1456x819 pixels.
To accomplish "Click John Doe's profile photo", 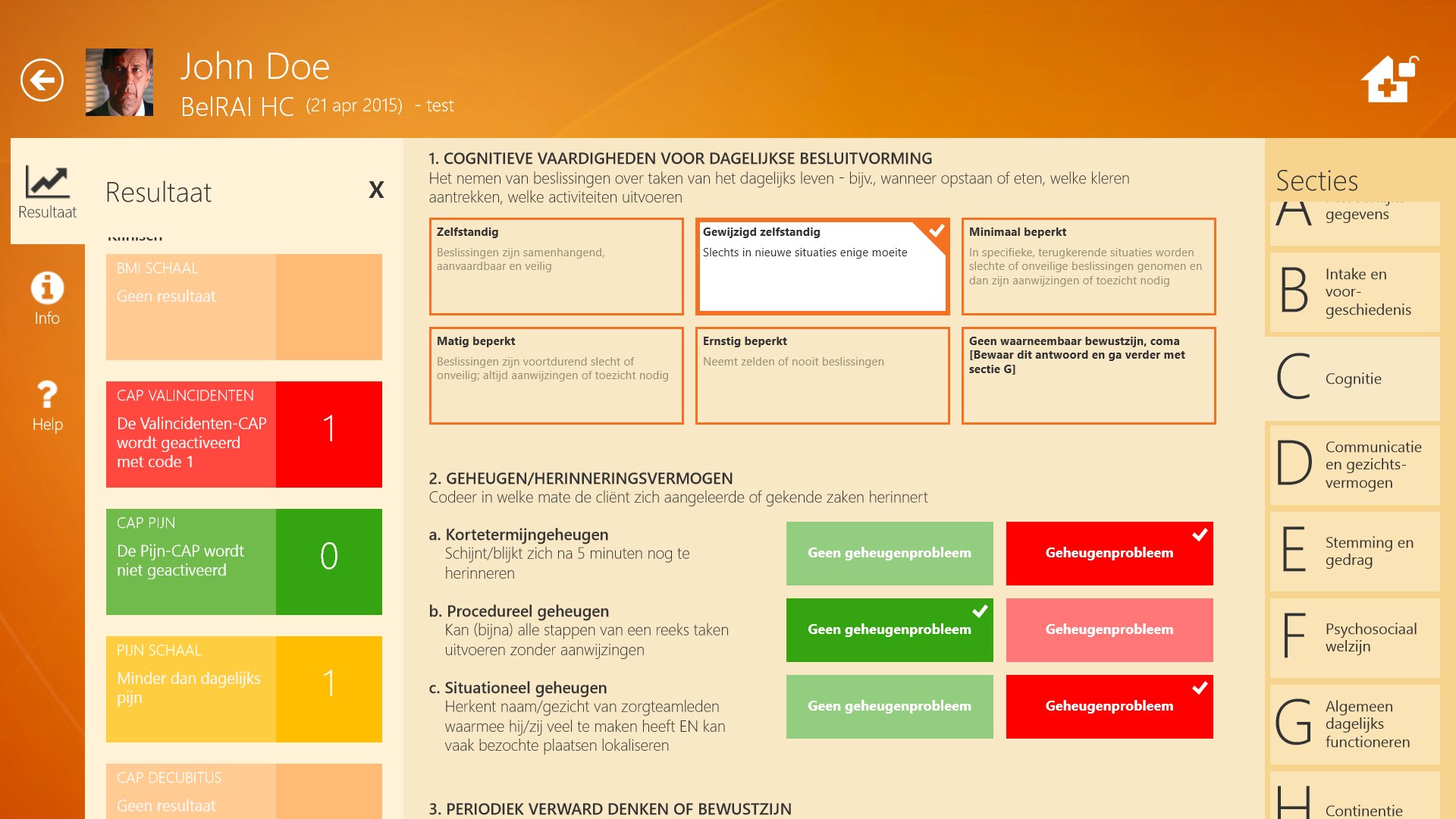I will pos(119,82).
